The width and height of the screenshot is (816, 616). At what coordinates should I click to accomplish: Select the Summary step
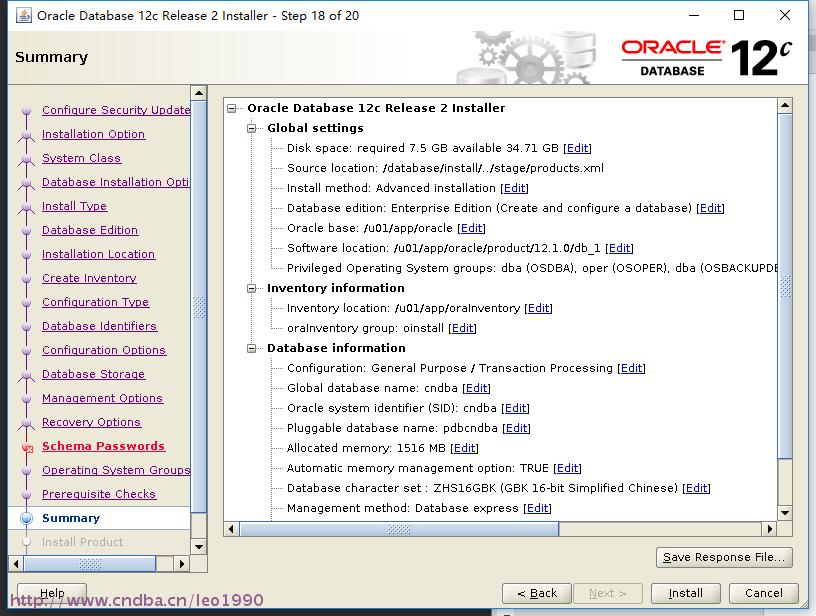[x=71, y=518]
